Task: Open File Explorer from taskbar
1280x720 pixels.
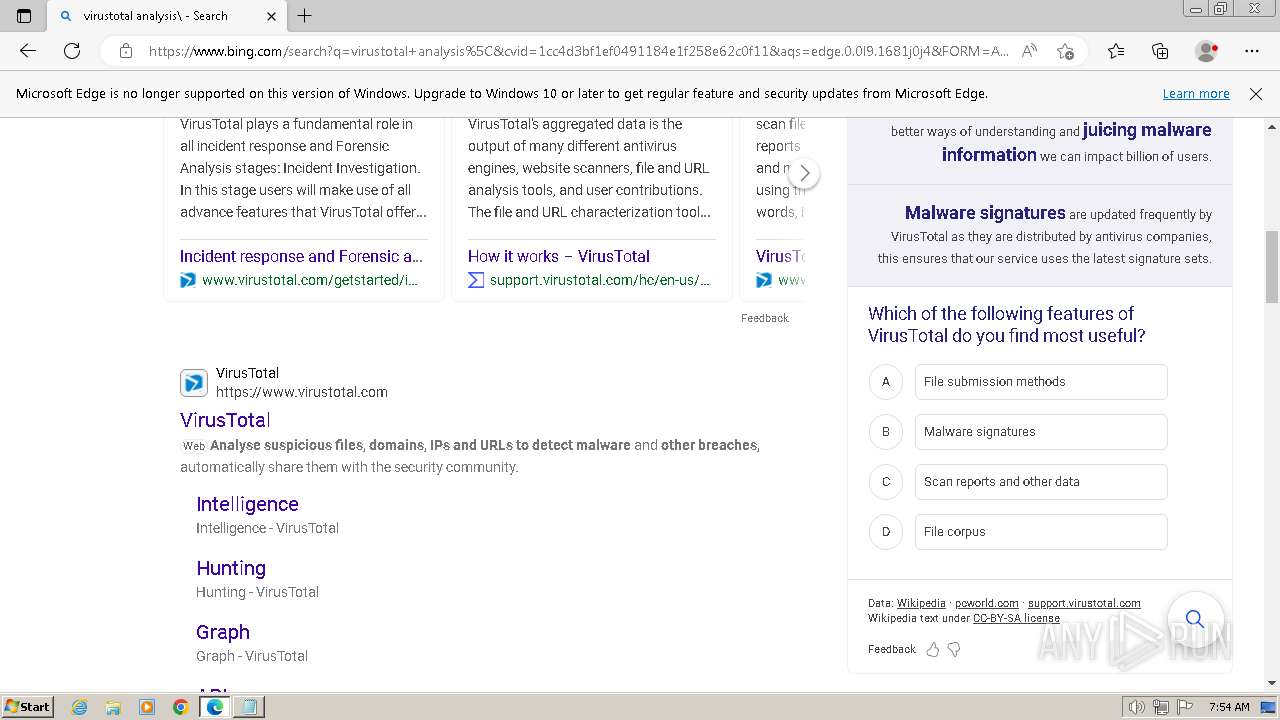Action: pos(113,707)
